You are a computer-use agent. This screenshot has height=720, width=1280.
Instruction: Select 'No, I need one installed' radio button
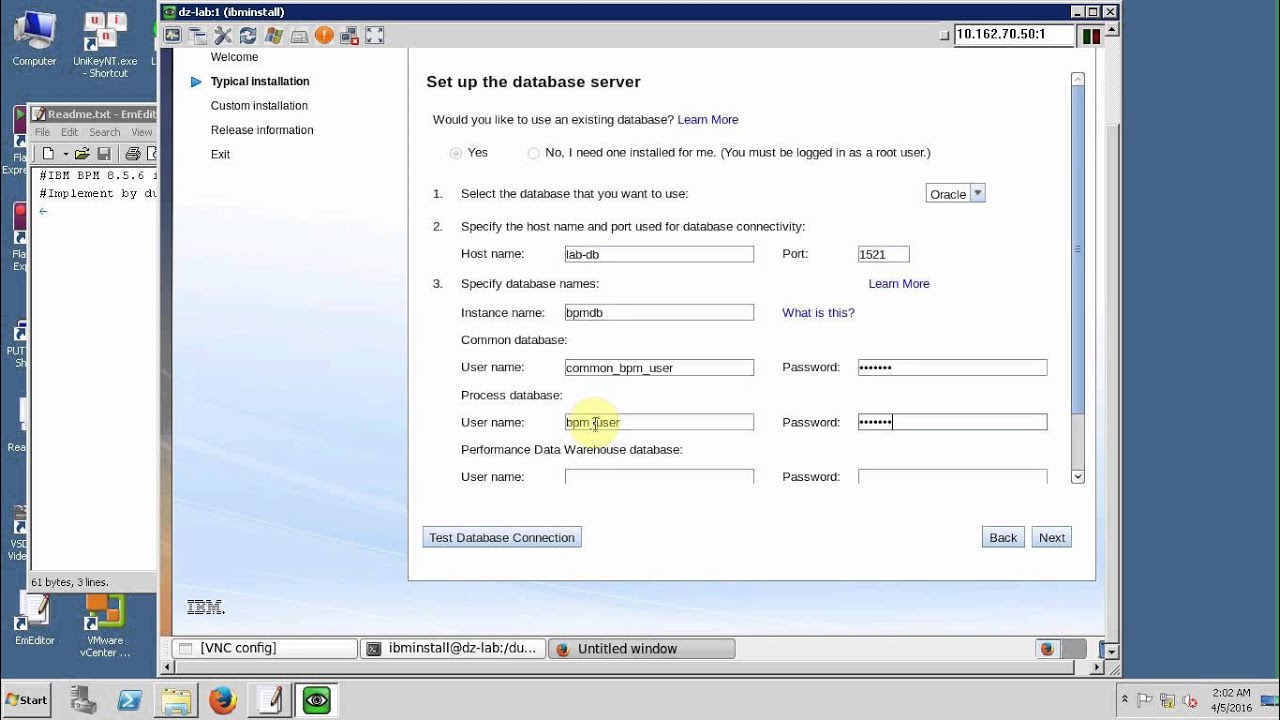click(533, 153)
